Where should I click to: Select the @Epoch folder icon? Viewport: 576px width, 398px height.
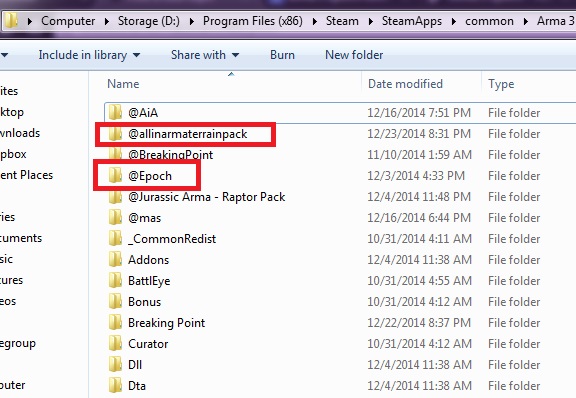point(115,175)
